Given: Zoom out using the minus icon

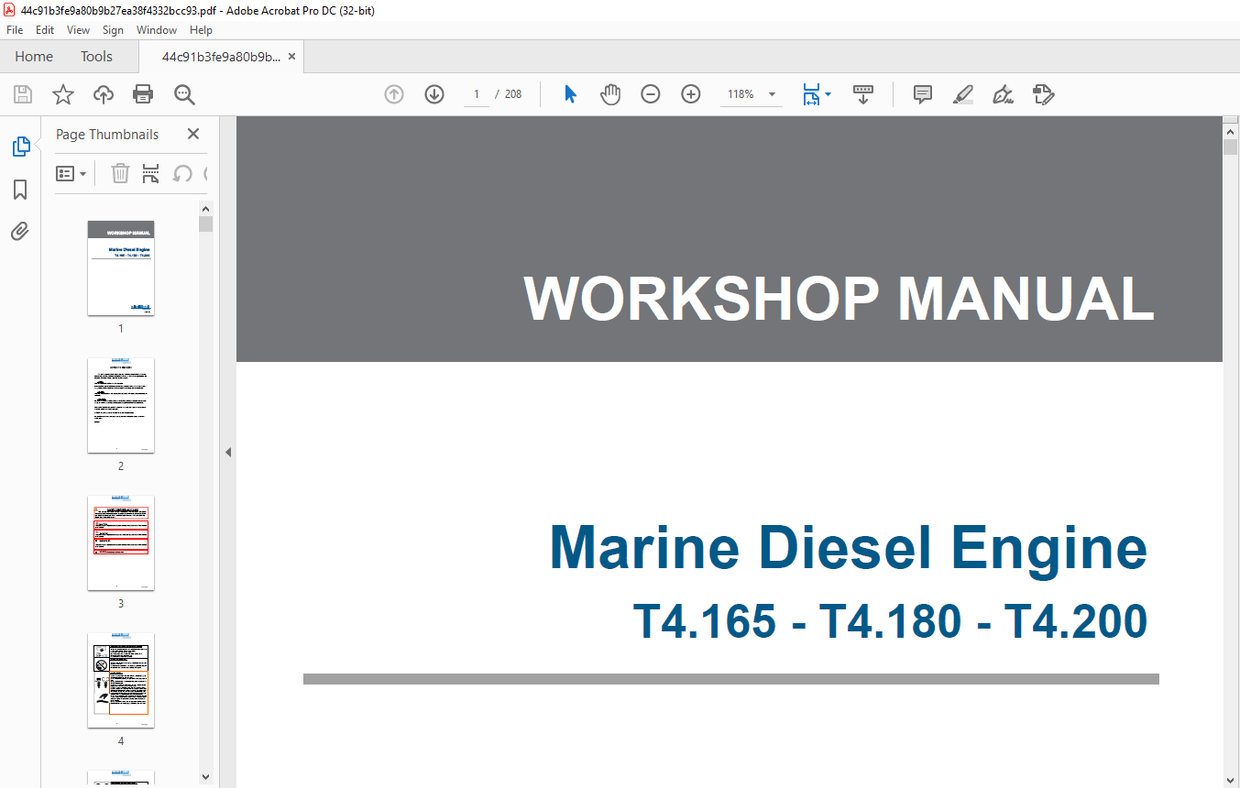Looking at the screenshot, I should (650, 94).
